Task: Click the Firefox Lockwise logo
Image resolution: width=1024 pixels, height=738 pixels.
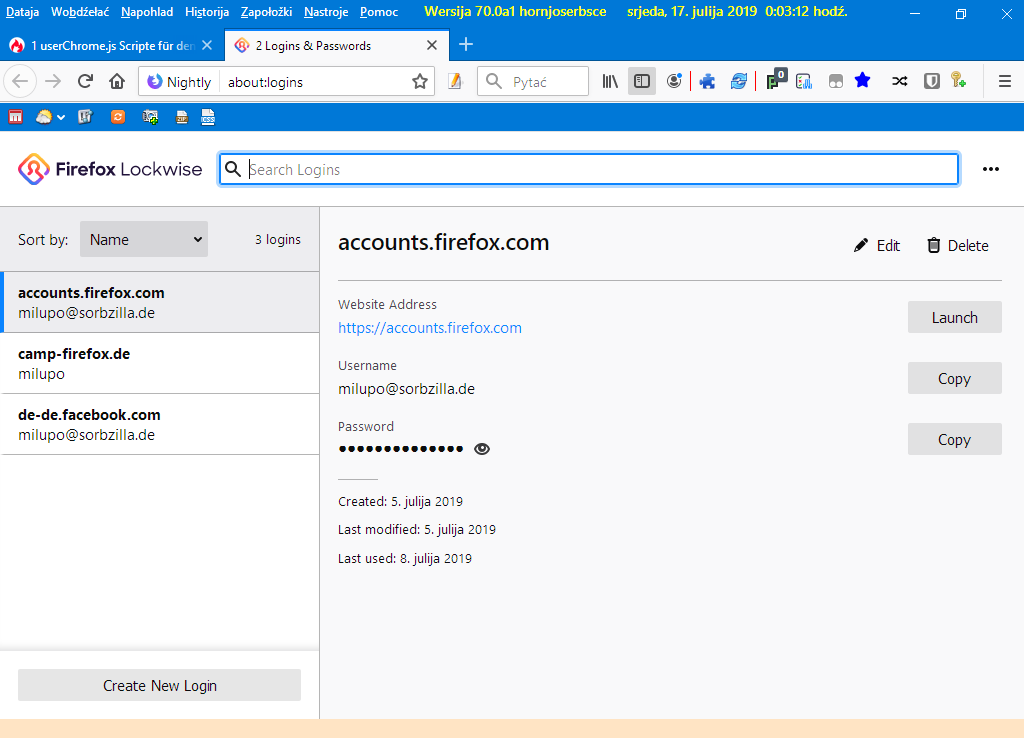Action: point(110,169)
